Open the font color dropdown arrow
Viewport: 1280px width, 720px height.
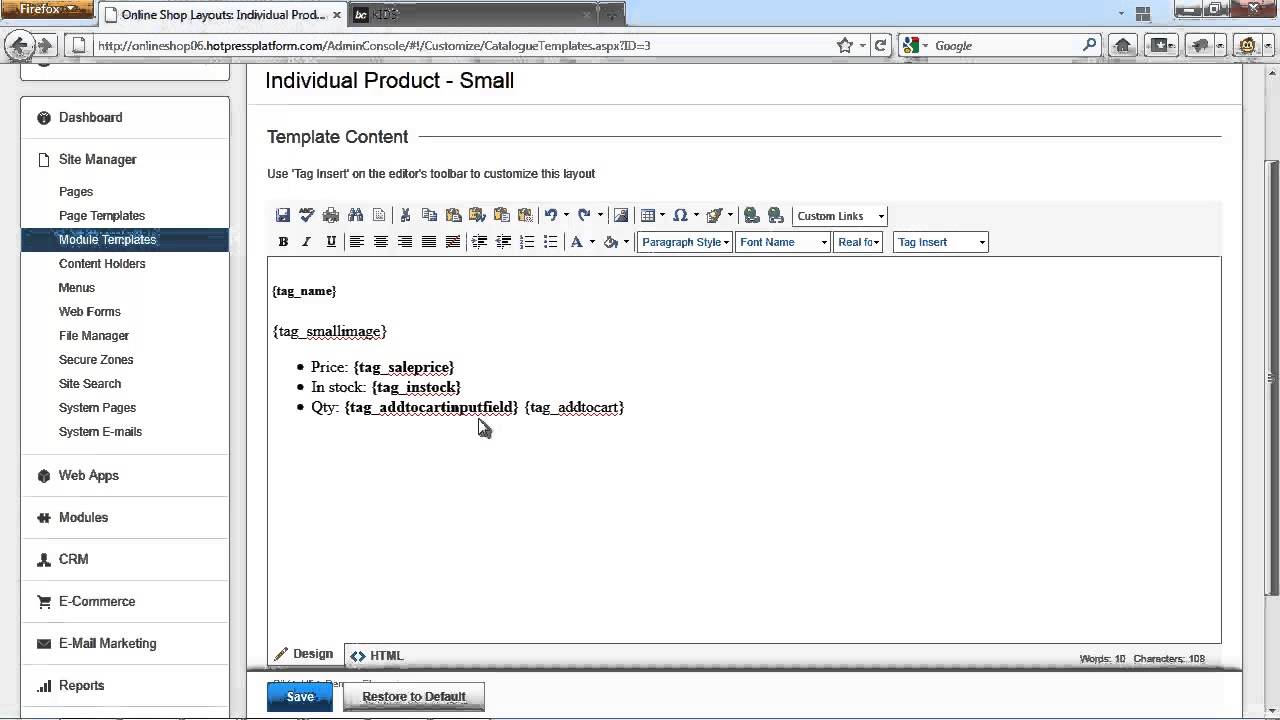coord(592,242)
